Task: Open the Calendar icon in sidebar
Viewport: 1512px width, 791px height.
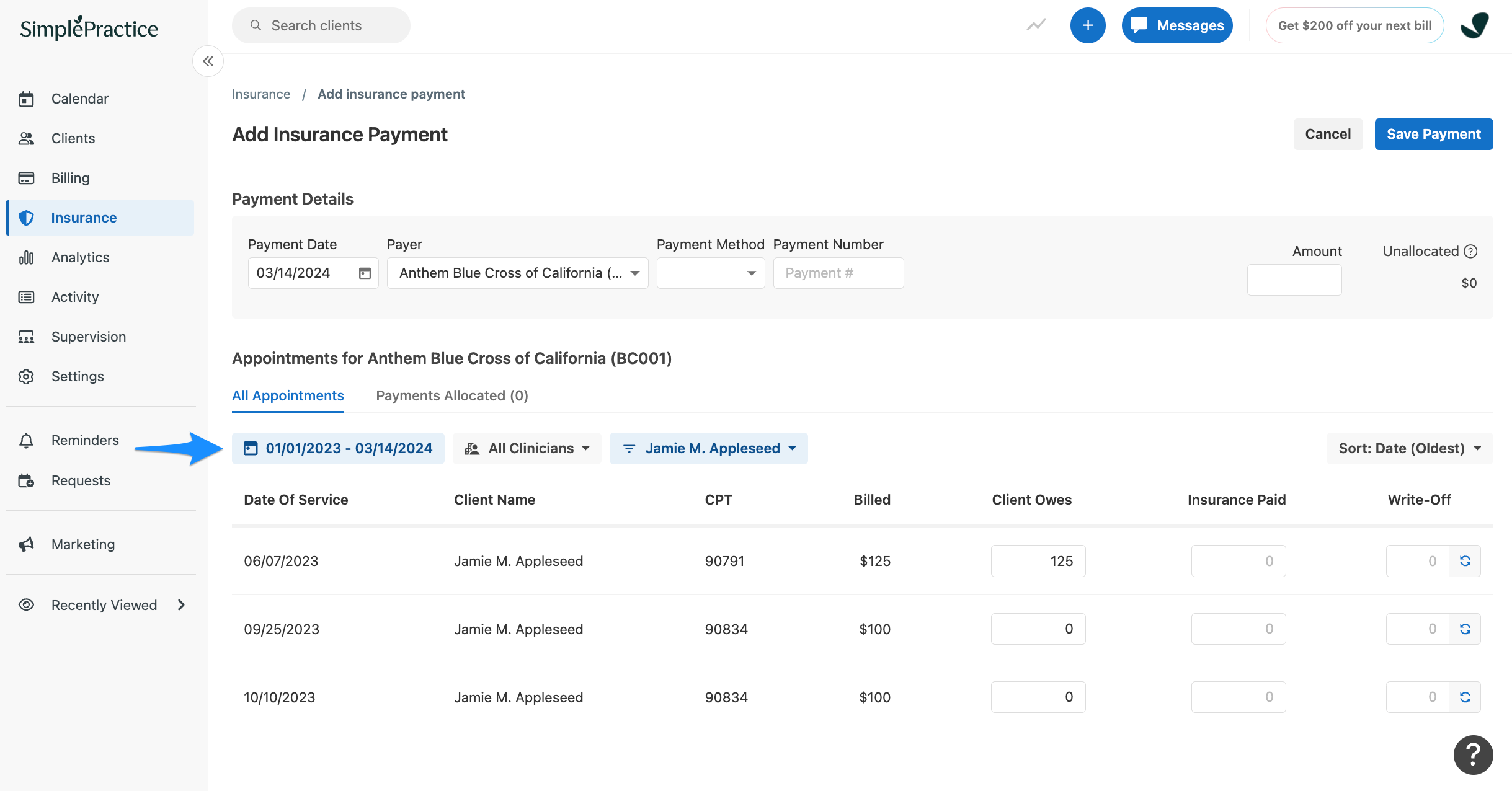Action: (26, 99)
